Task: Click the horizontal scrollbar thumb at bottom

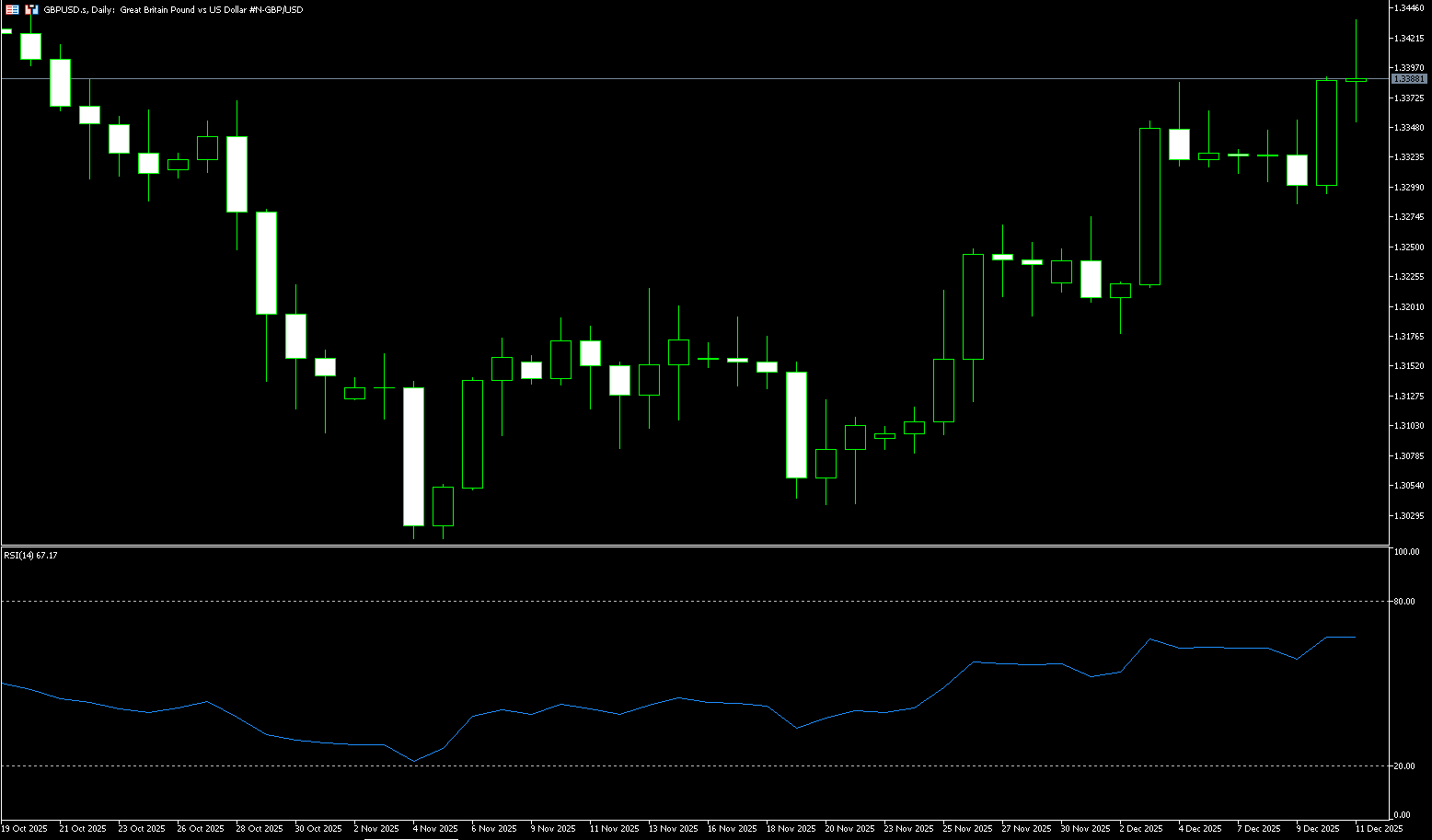Action: click(x=410, y=838)
